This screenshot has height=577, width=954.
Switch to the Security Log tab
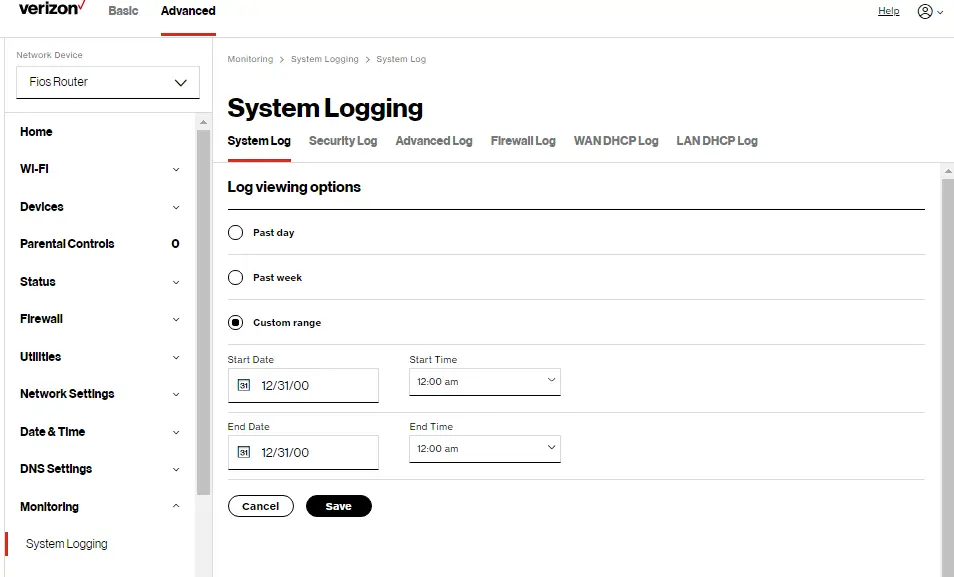pos(343,141)
